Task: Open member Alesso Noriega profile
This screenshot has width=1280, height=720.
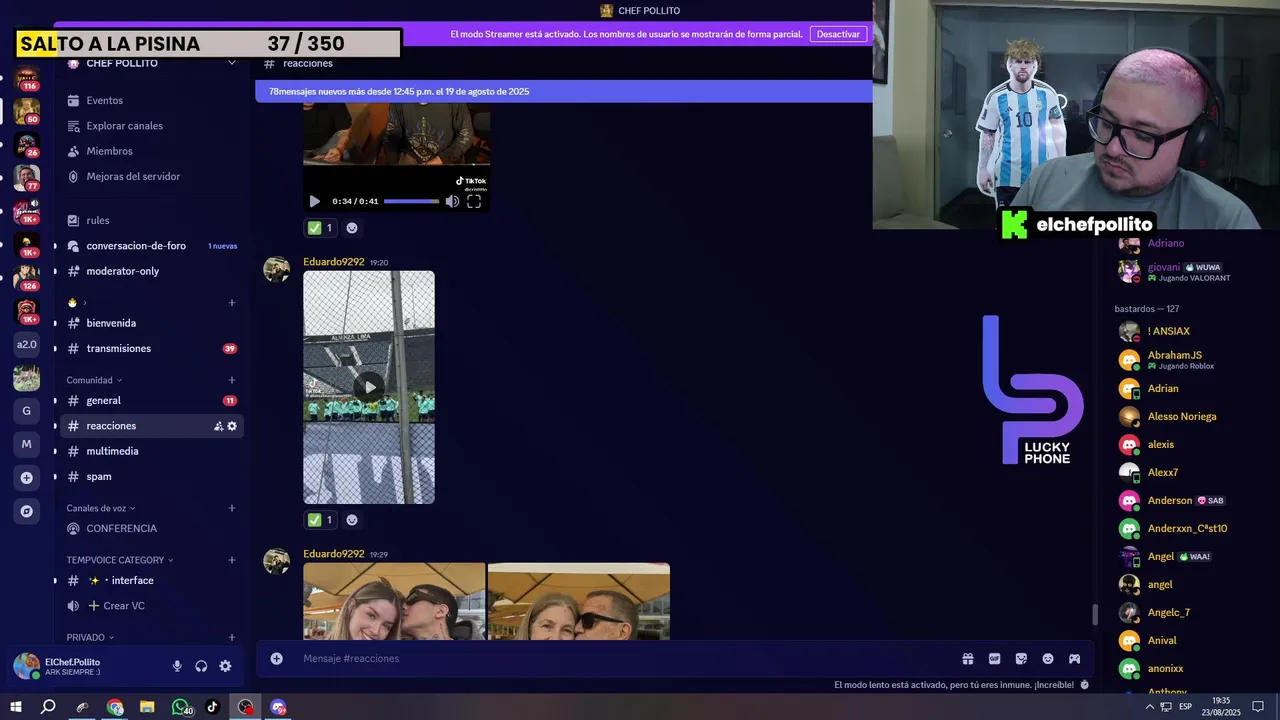Action: click(x=1181, y=417)
